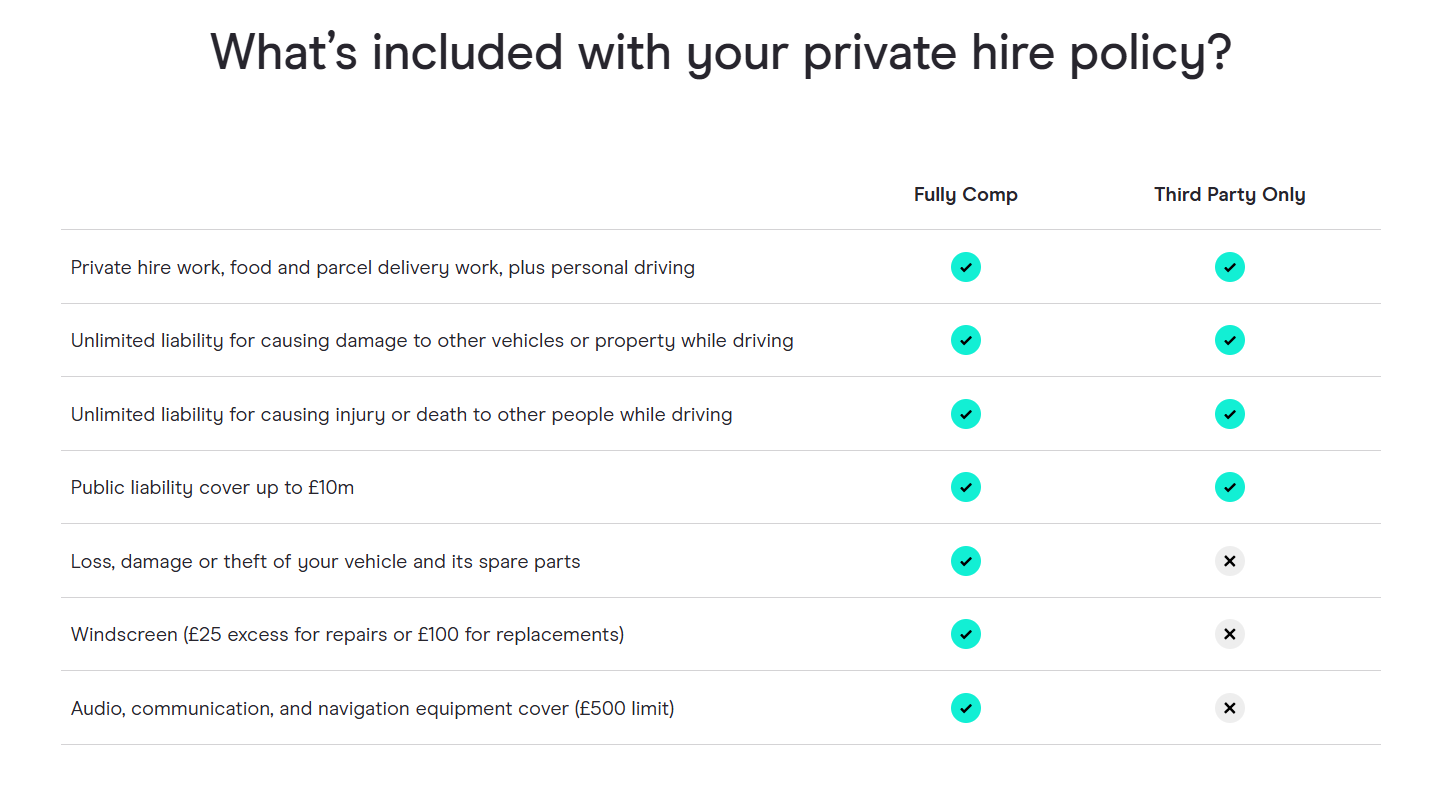
Task: Click the Windscreen excess row label
Action: [x=347, y=635]
